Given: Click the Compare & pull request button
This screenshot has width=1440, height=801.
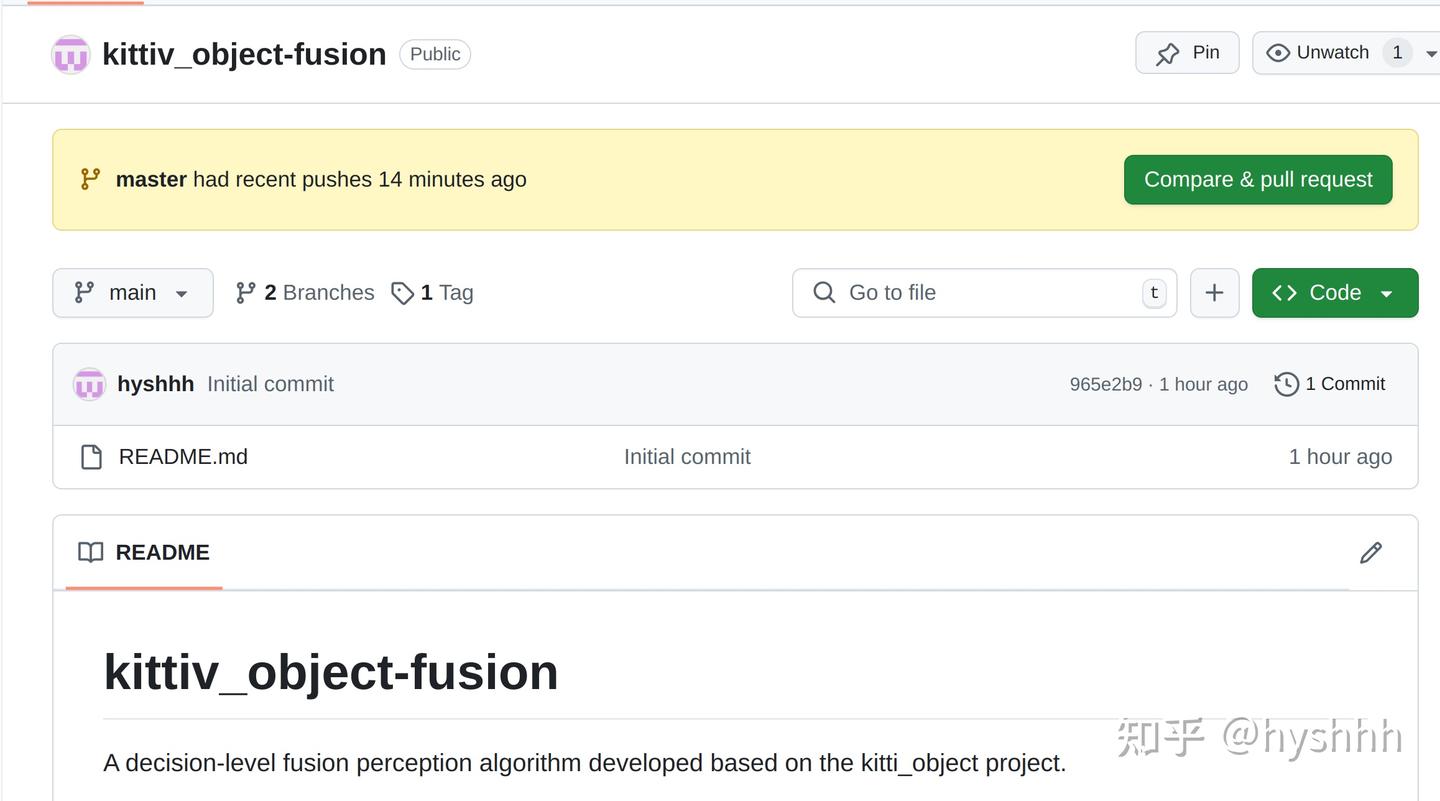Looking at the screenshot, I should click(x=1257, y=179).
